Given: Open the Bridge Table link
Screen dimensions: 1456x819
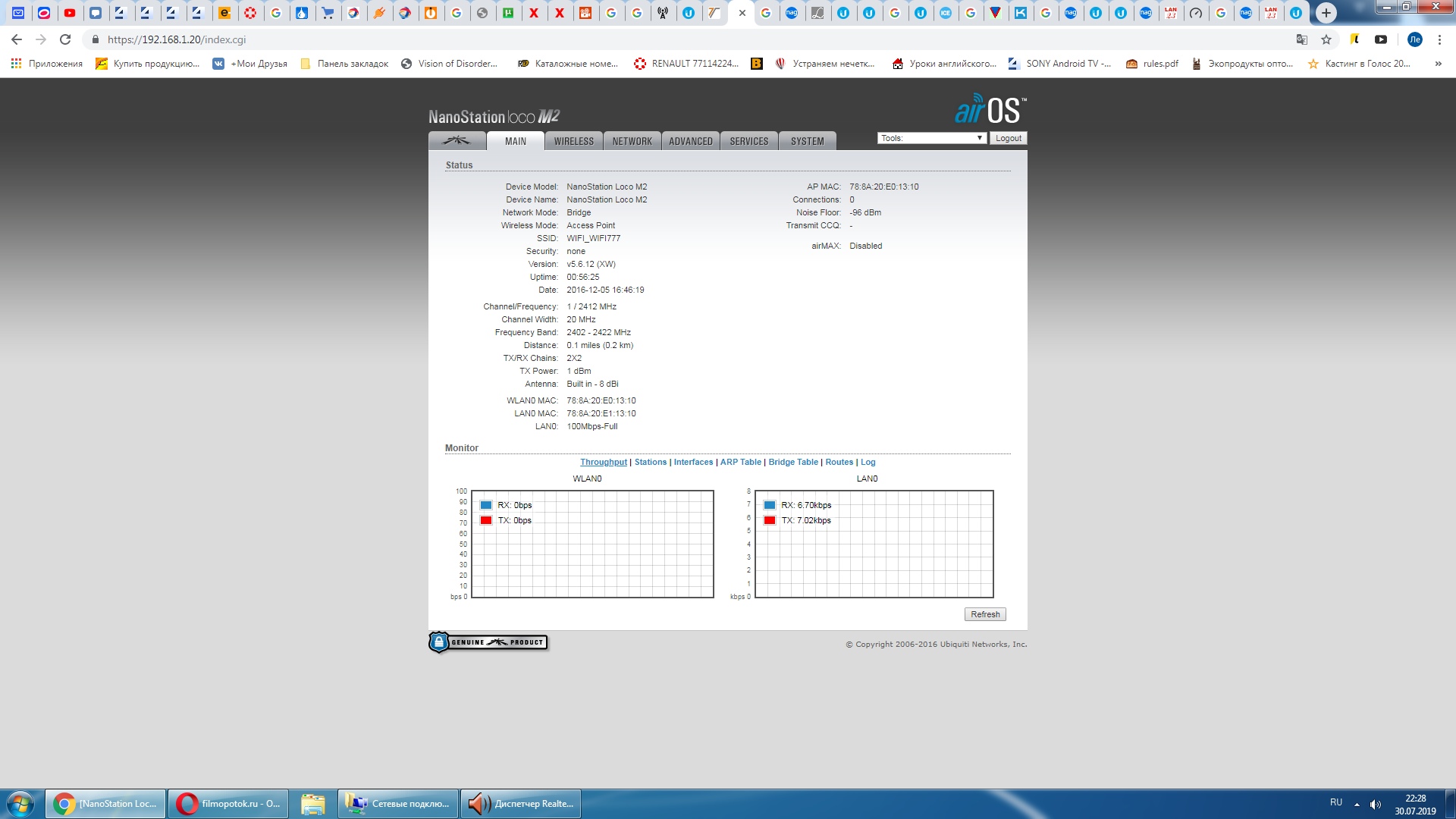Looking at the screenshot, I should (x=793, y=462).
